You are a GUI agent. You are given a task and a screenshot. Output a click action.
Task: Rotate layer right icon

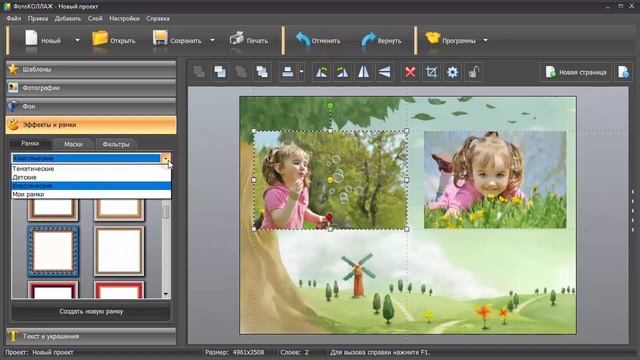(342, 72)
